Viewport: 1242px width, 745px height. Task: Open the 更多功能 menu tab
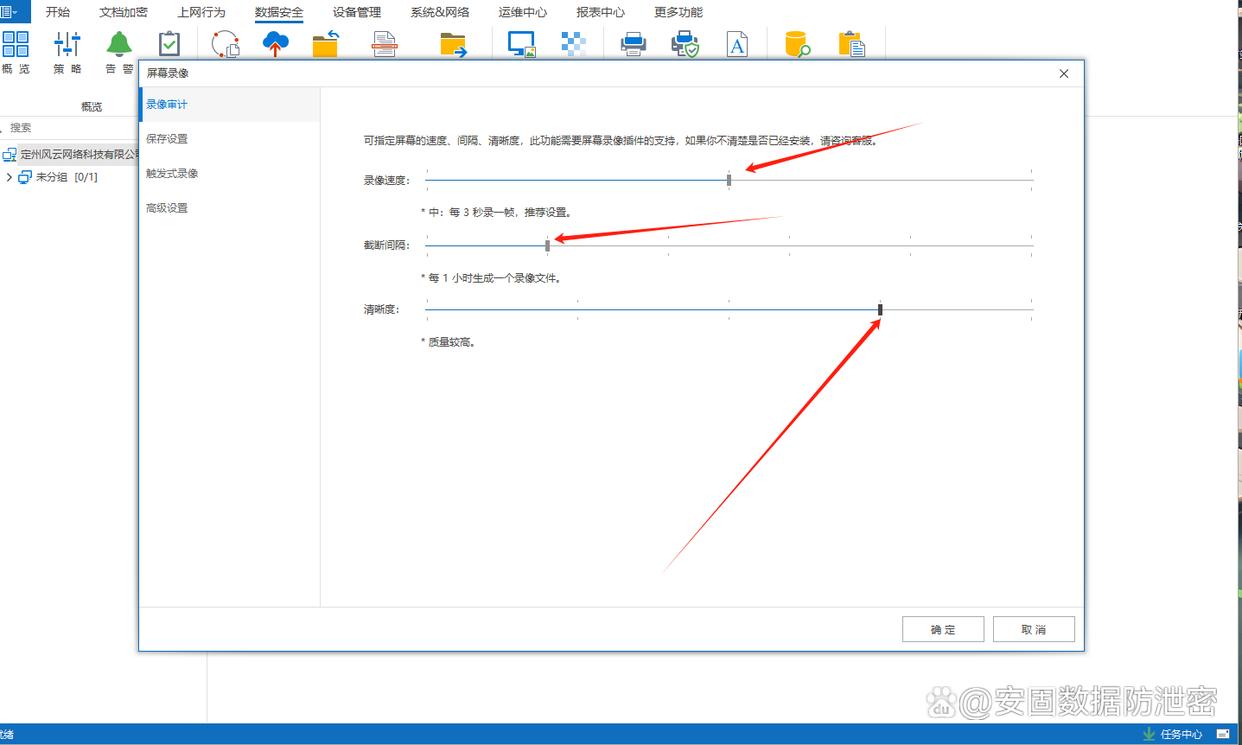679,12
